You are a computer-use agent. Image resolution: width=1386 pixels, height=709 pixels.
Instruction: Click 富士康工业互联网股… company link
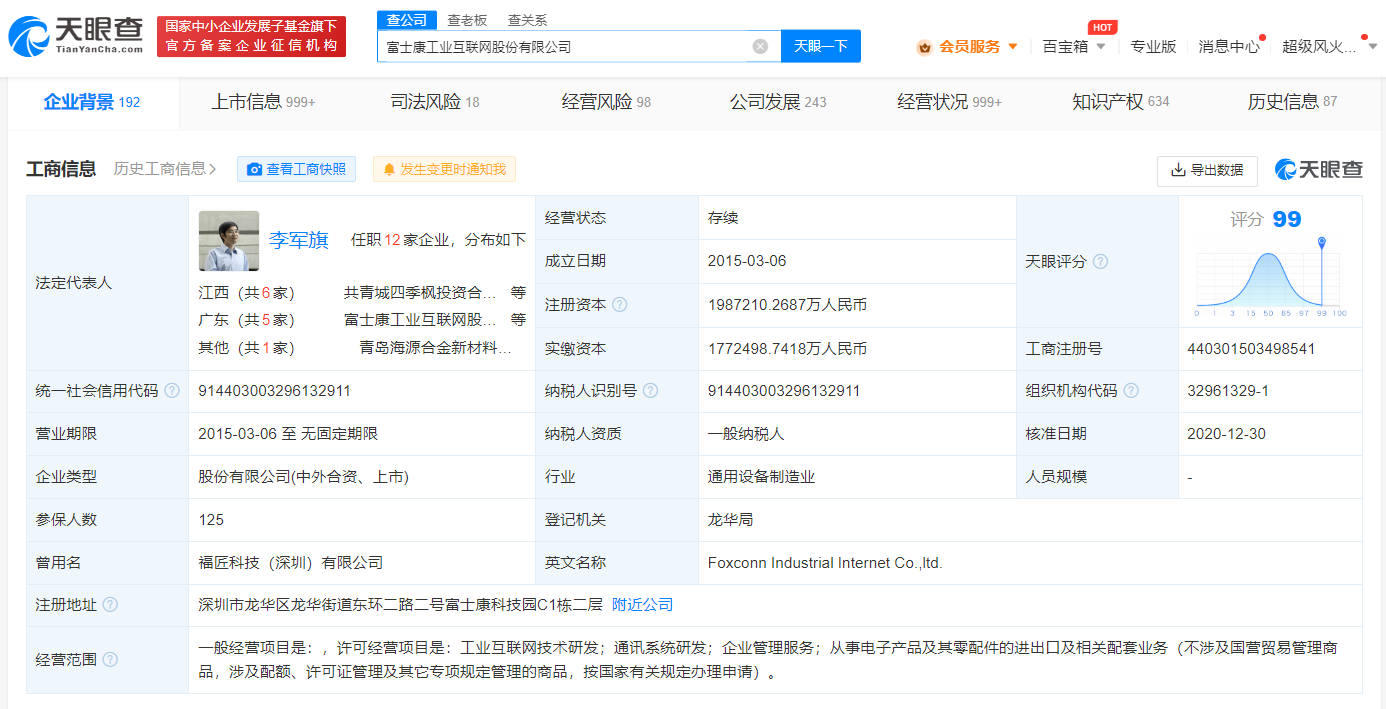coord(420,320)
